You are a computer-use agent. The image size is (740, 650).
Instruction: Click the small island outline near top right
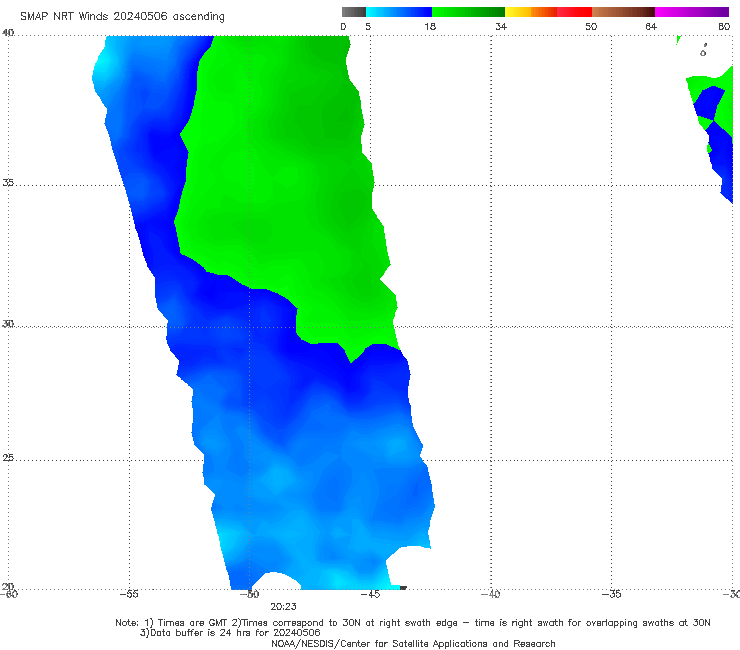(703, 51)
